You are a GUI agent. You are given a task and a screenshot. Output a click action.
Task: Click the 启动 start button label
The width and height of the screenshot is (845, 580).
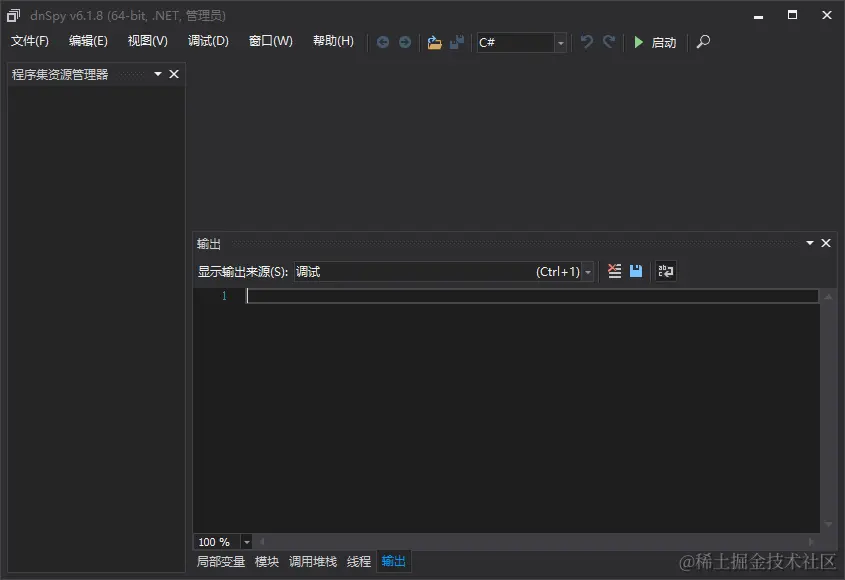point(664,43)
